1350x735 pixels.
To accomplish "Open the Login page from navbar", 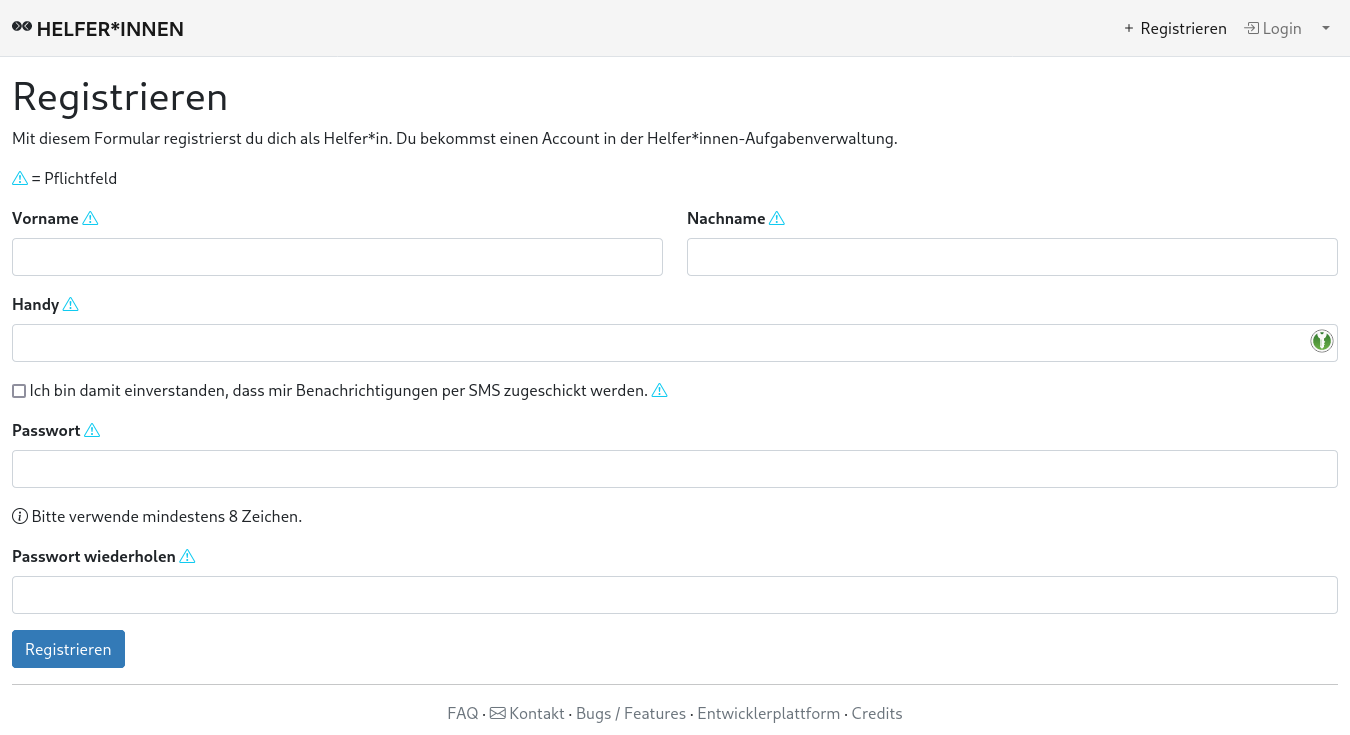I will 1273,29.
